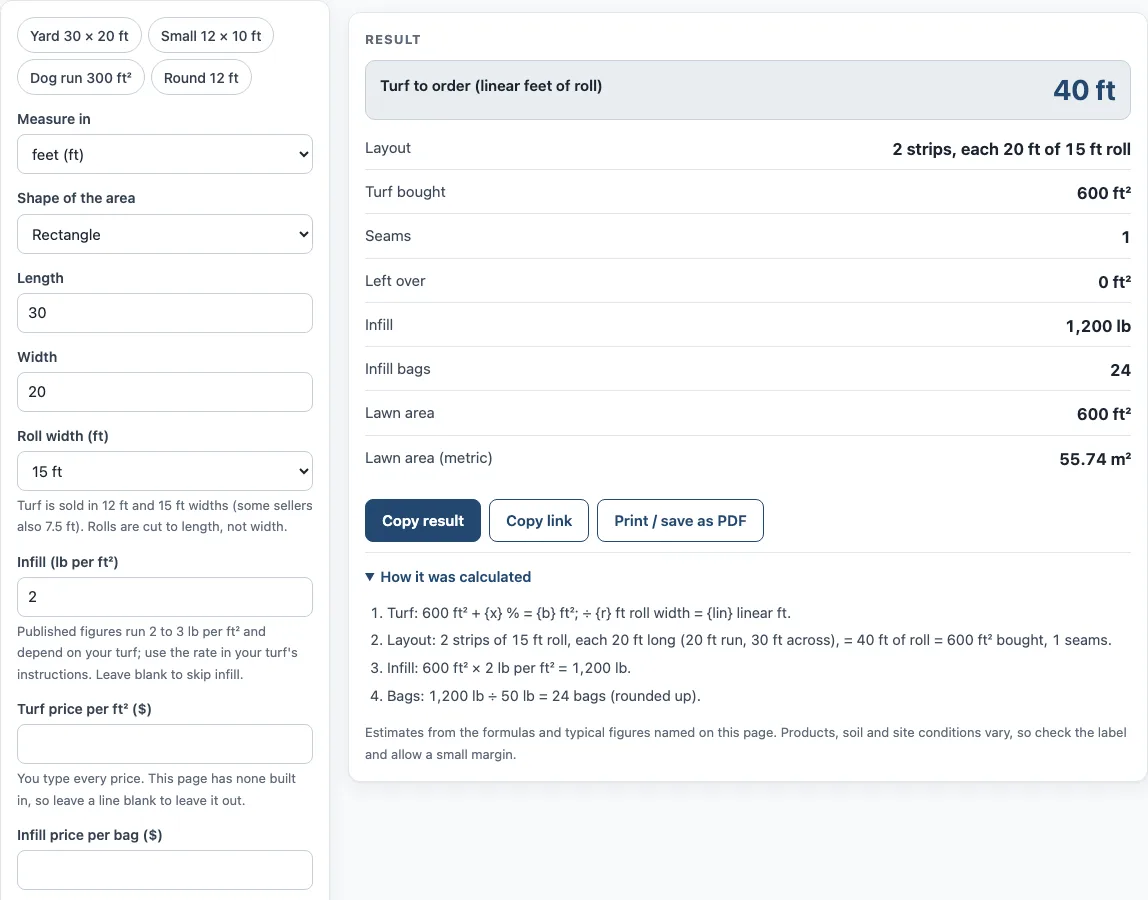Click the Infill lb per ft² field

pyautogui.click(x=165, y=597)
